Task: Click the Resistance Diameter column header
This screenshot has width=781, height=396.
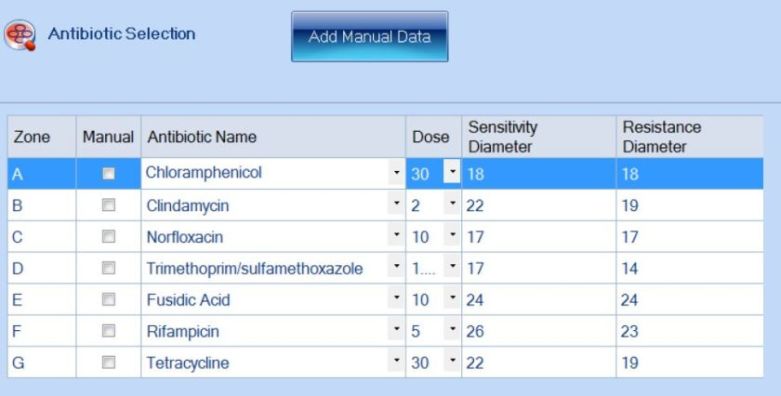Action: (690, 137)
